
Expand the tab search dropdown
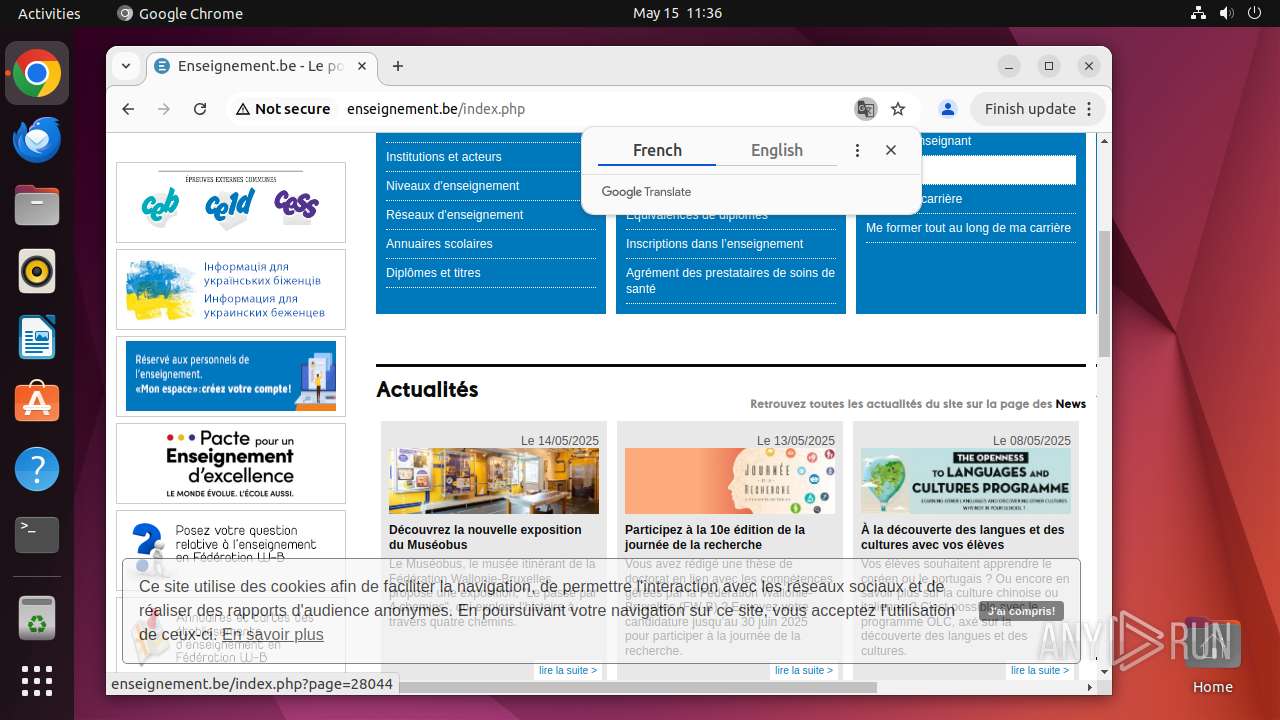point(126,66)
